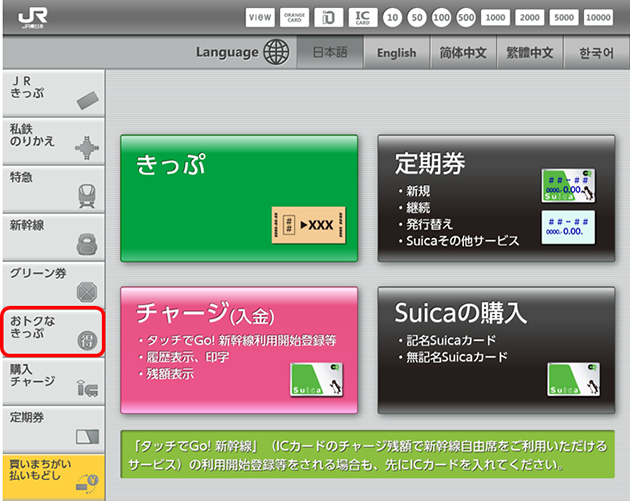
Task: Click the タッチでGo! 新幹線 notice banner
Action: point(368,454)
